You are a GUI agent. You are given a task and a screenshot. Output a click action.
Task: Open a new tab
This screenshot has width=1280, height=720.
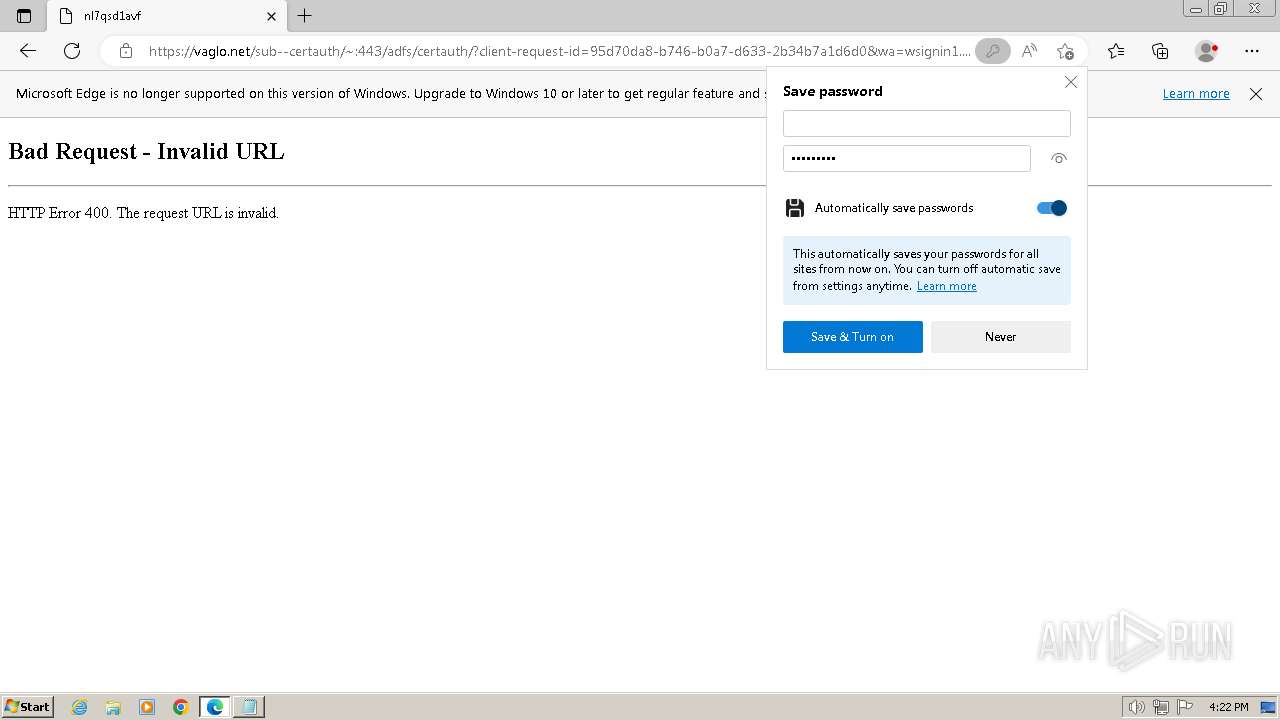pyautogui.click(x=305, y=16)
